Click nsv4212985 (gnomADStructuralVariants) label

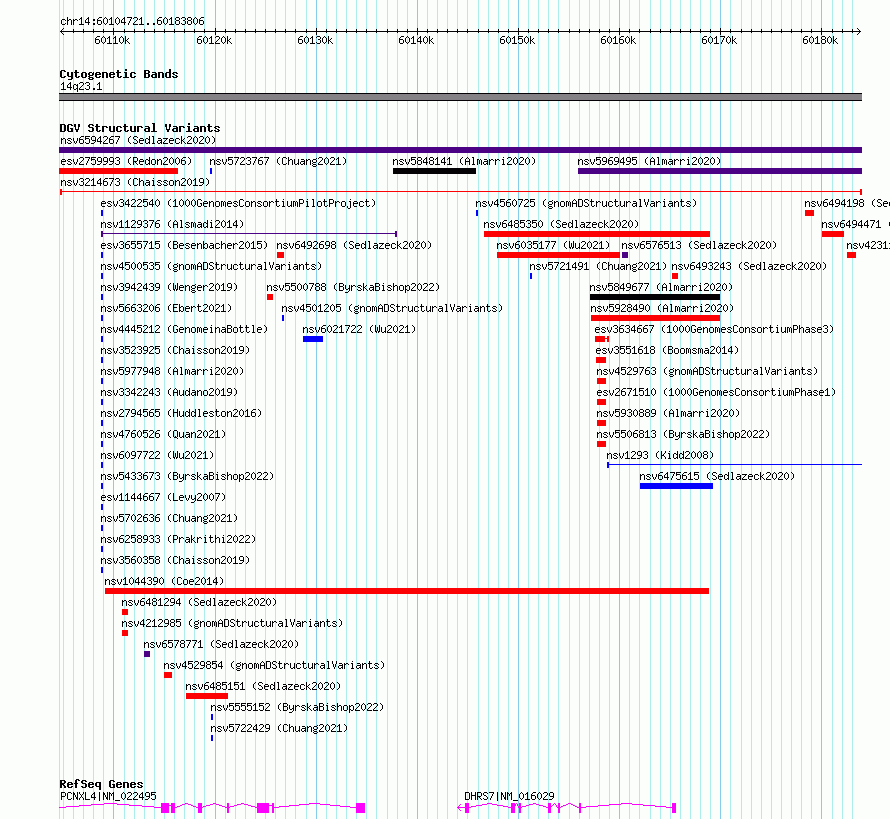tap(232, 623)
